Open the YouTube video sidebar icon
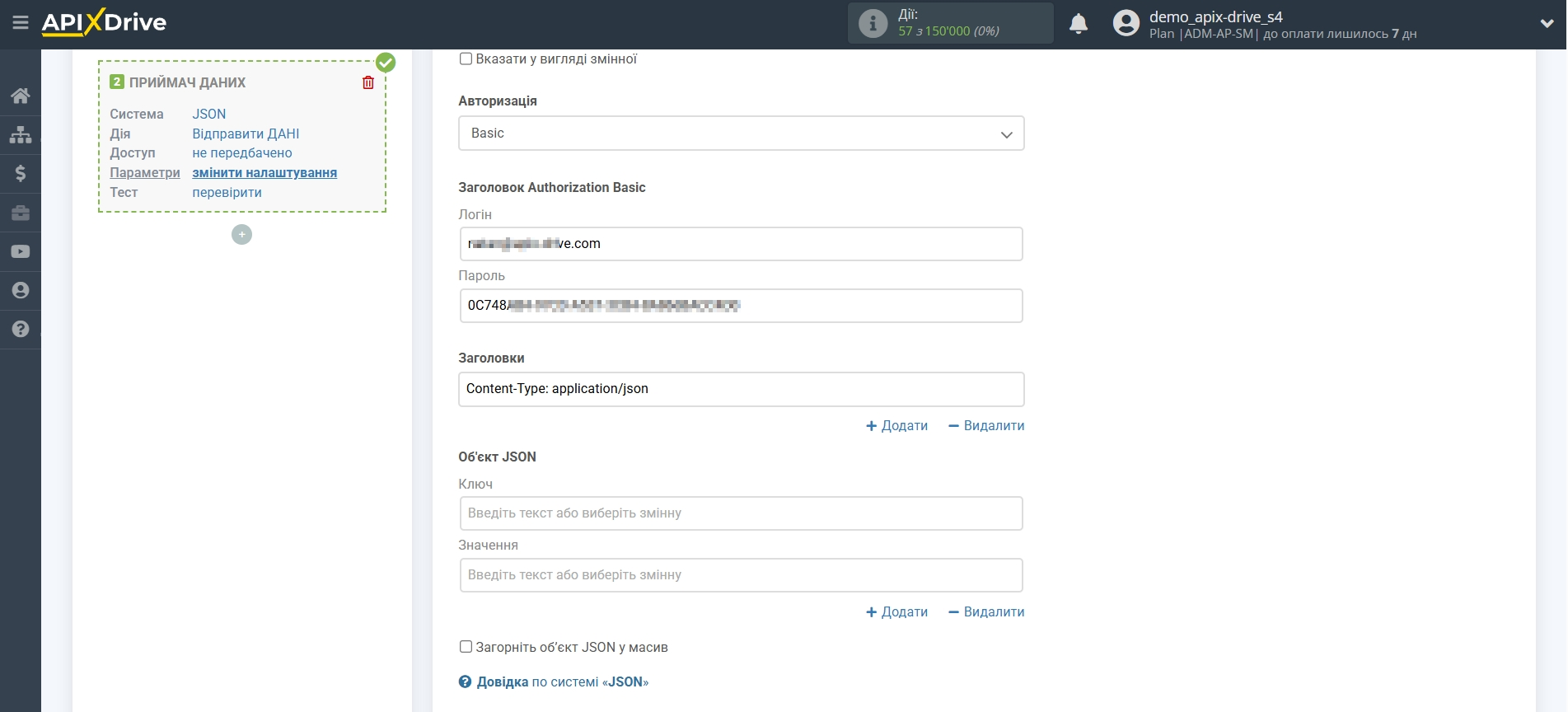 pyautogui.click(x=21, y=251)
